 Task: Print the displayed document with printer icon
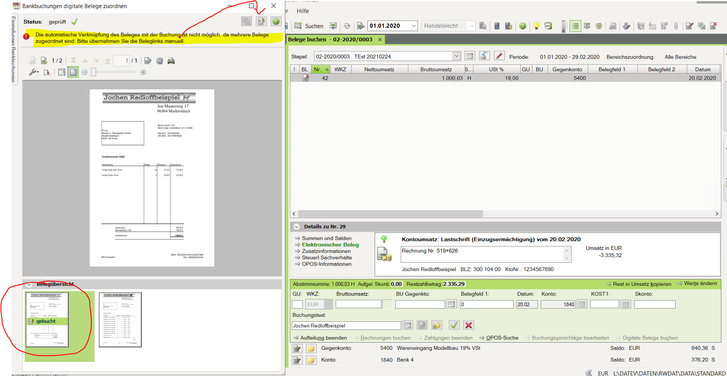pos(171,61)
